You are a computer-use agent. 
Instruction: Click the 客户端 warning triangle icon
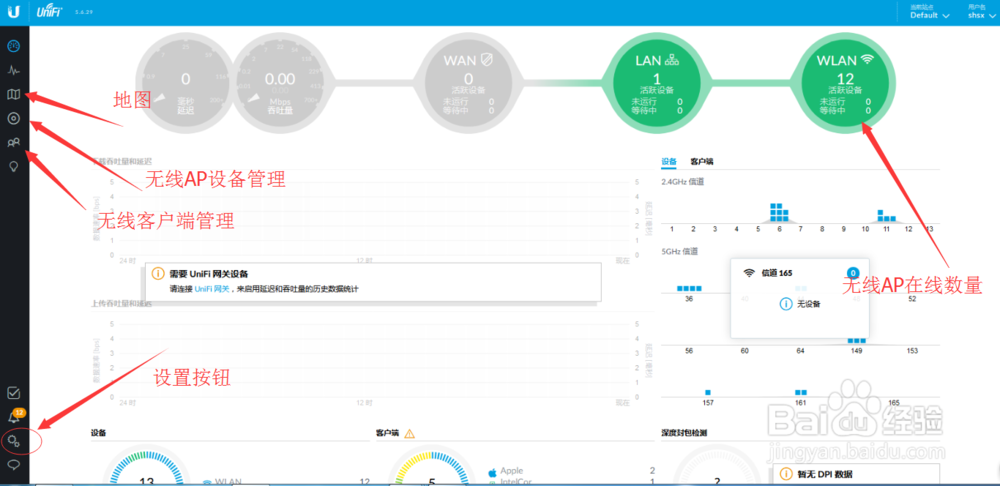[x=409, y=434]
